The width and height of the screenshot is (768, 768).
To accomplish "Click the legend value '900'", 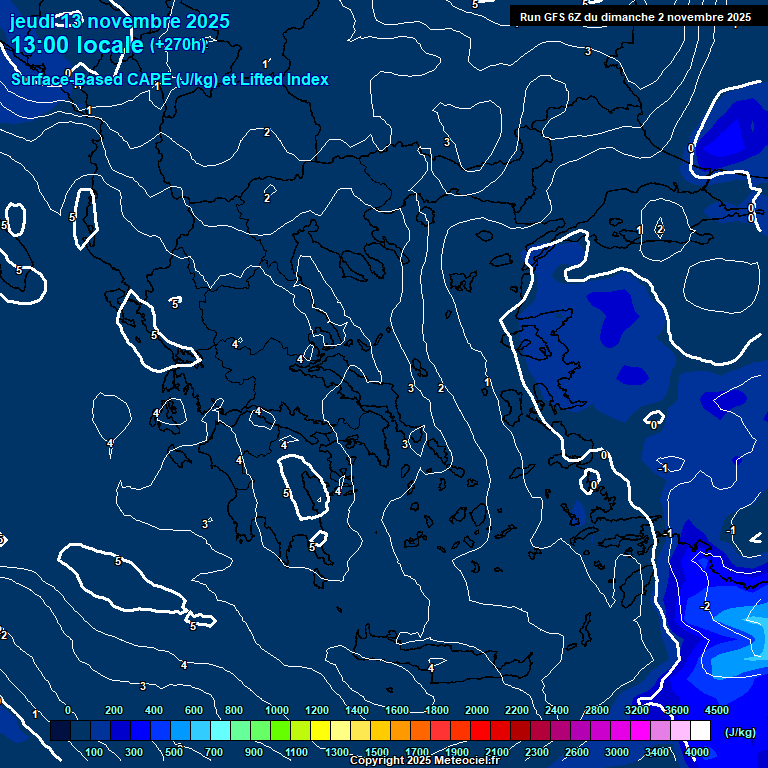I will (x=254, y=752).
